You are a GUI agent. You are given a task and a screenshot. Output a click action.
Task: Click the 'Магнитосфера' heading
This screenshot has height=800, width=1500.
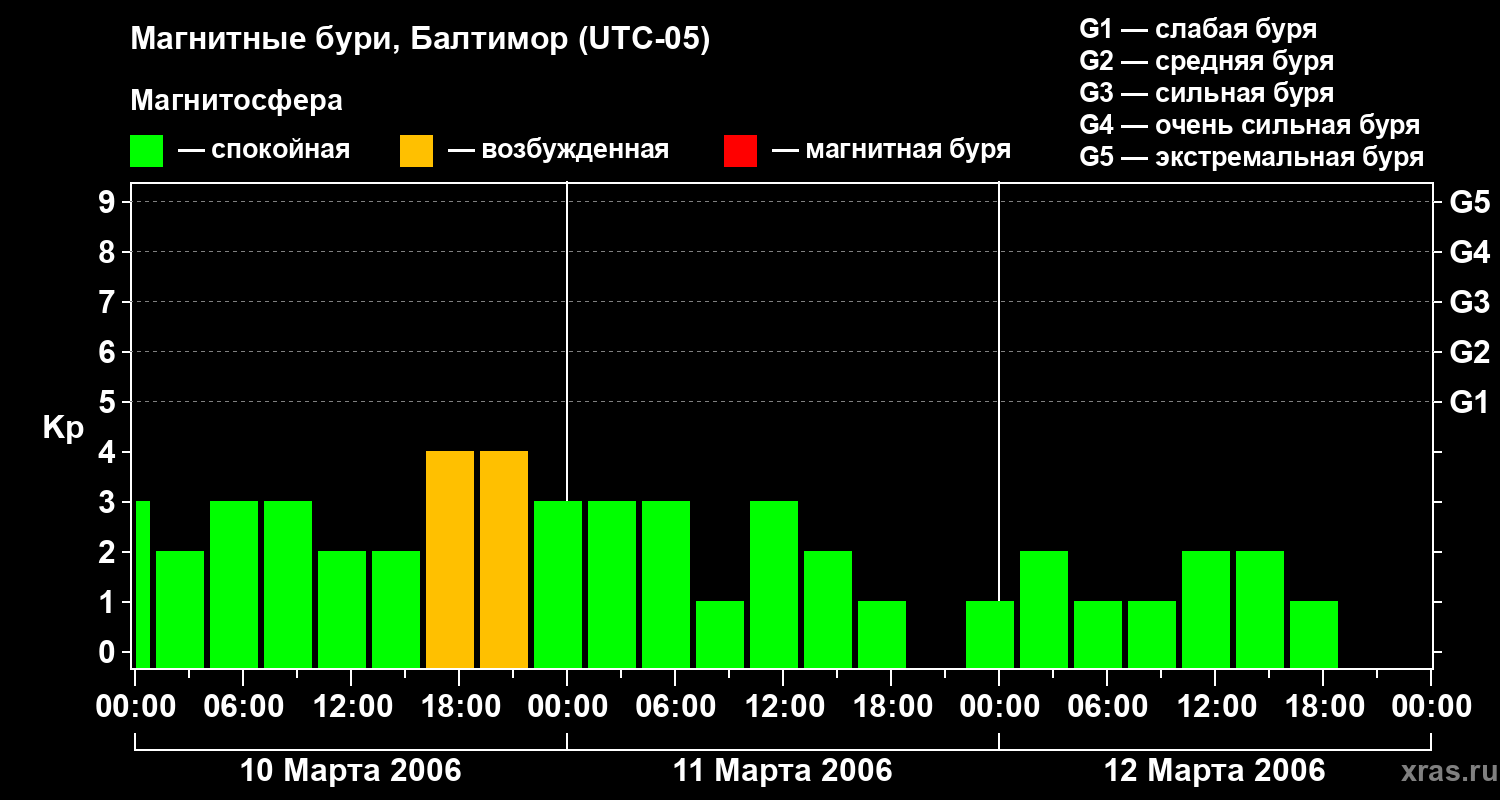pyautogui.click(x=237, y=101)
